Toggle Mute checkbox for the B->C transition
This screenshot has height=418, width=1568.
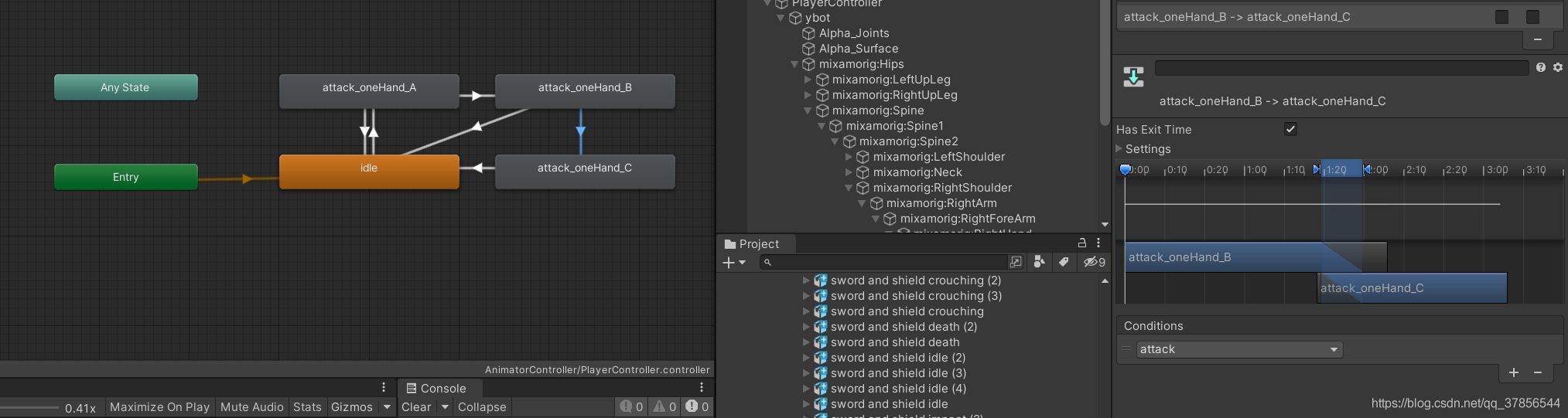1532,17
